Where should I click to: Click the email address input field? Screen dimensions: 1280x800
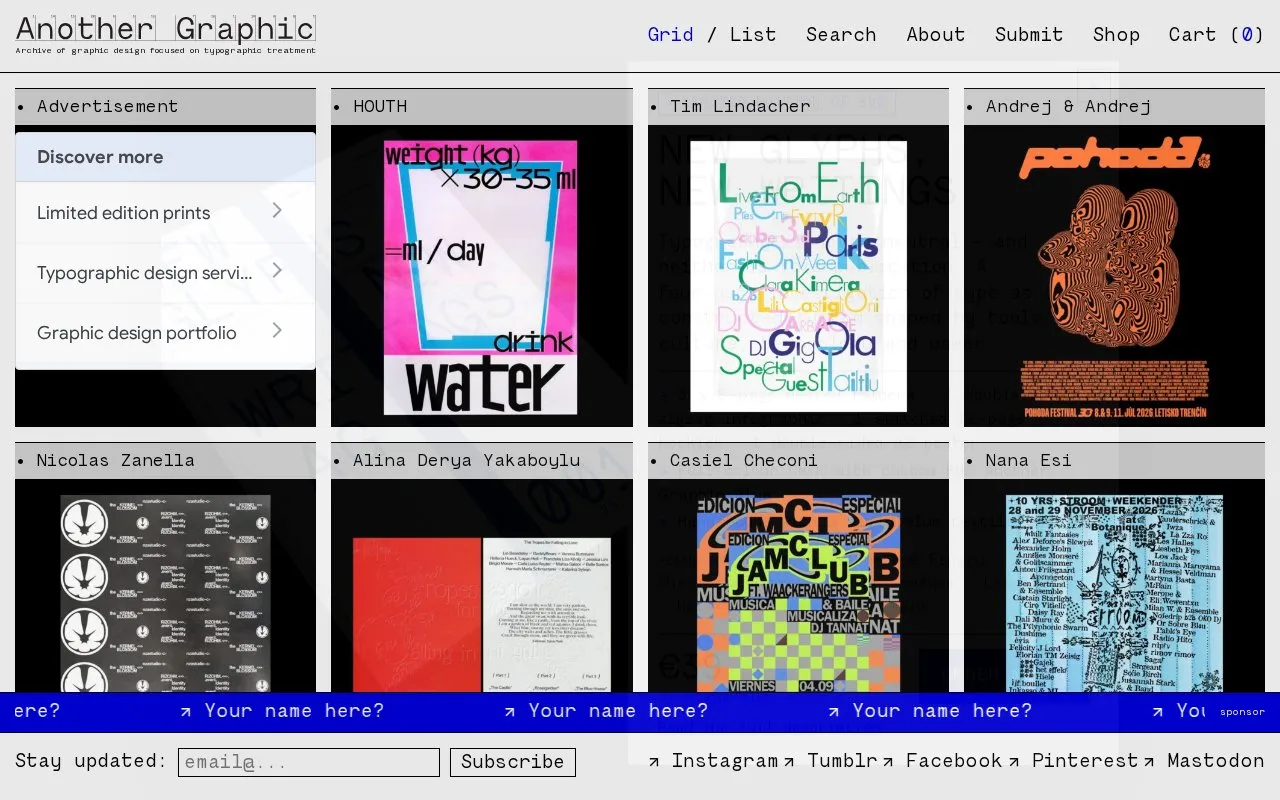click(309, 762)
